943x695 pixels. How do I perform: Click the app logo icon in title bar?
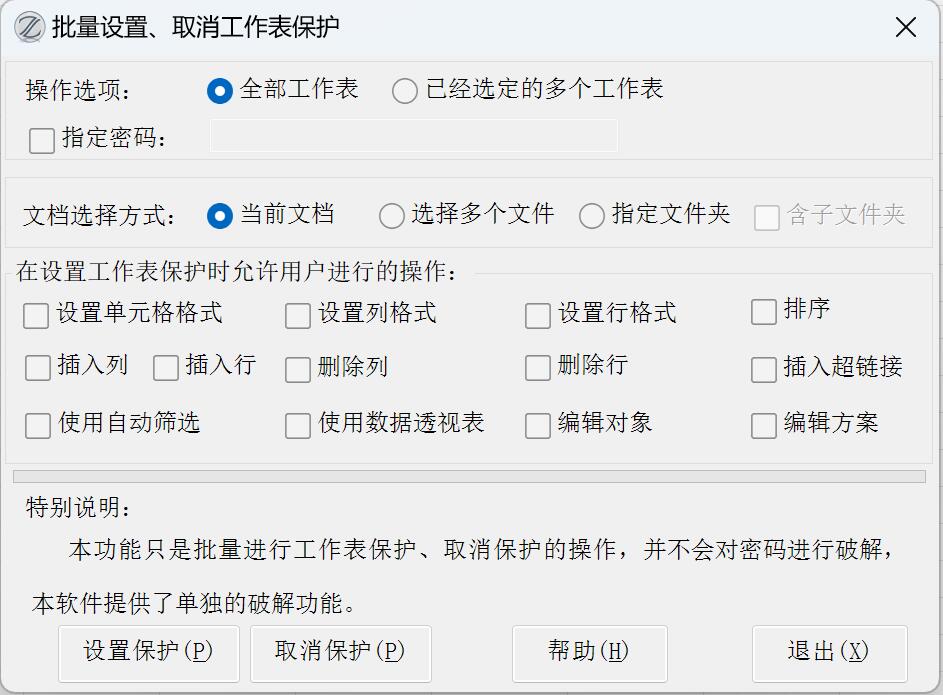click(28, 26)
